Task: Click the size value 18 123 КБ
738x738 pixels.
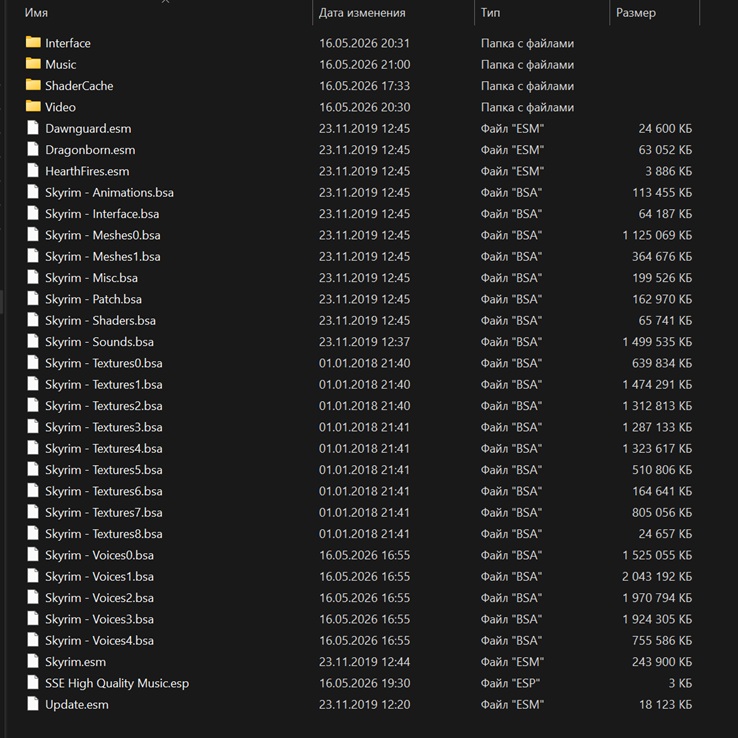Action: [665, 705]
